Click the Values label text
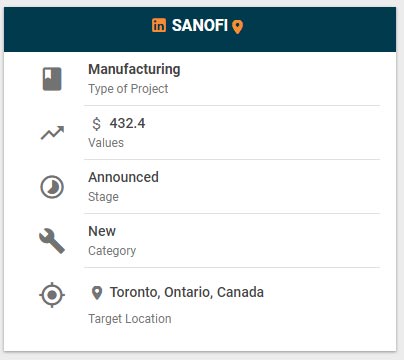The width and height of the screenshot is (404, 360). [x=106, y=143]
